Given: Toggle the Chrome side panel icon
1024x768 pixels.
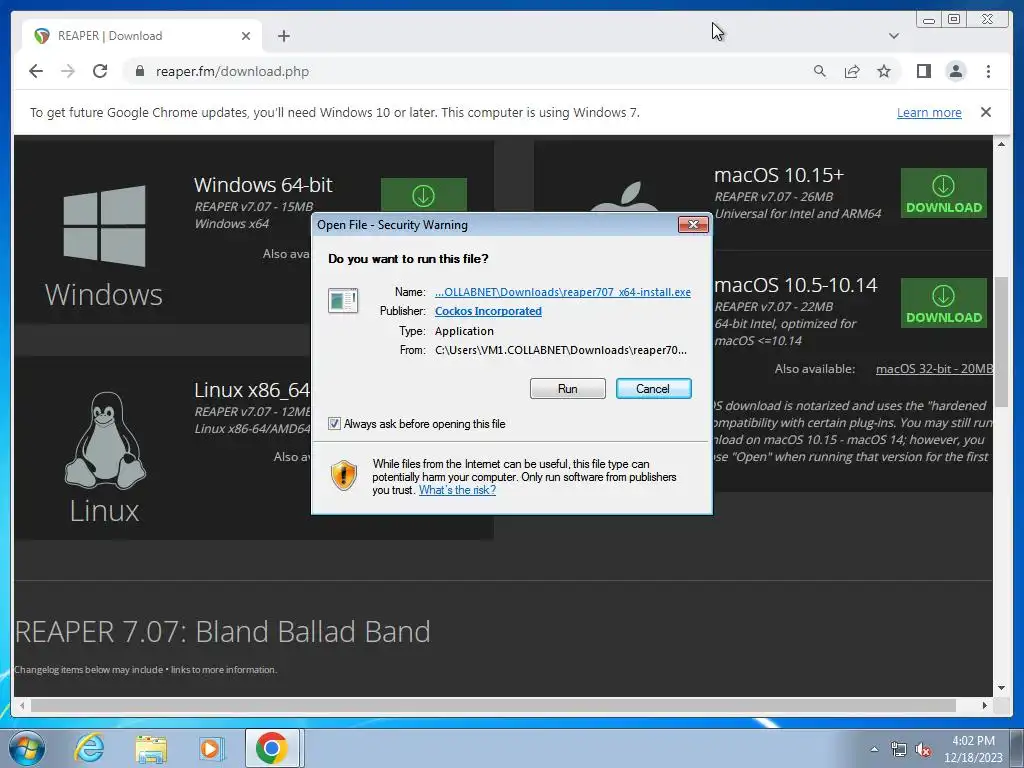Looking at the screenshot, I should click(923, 71).
